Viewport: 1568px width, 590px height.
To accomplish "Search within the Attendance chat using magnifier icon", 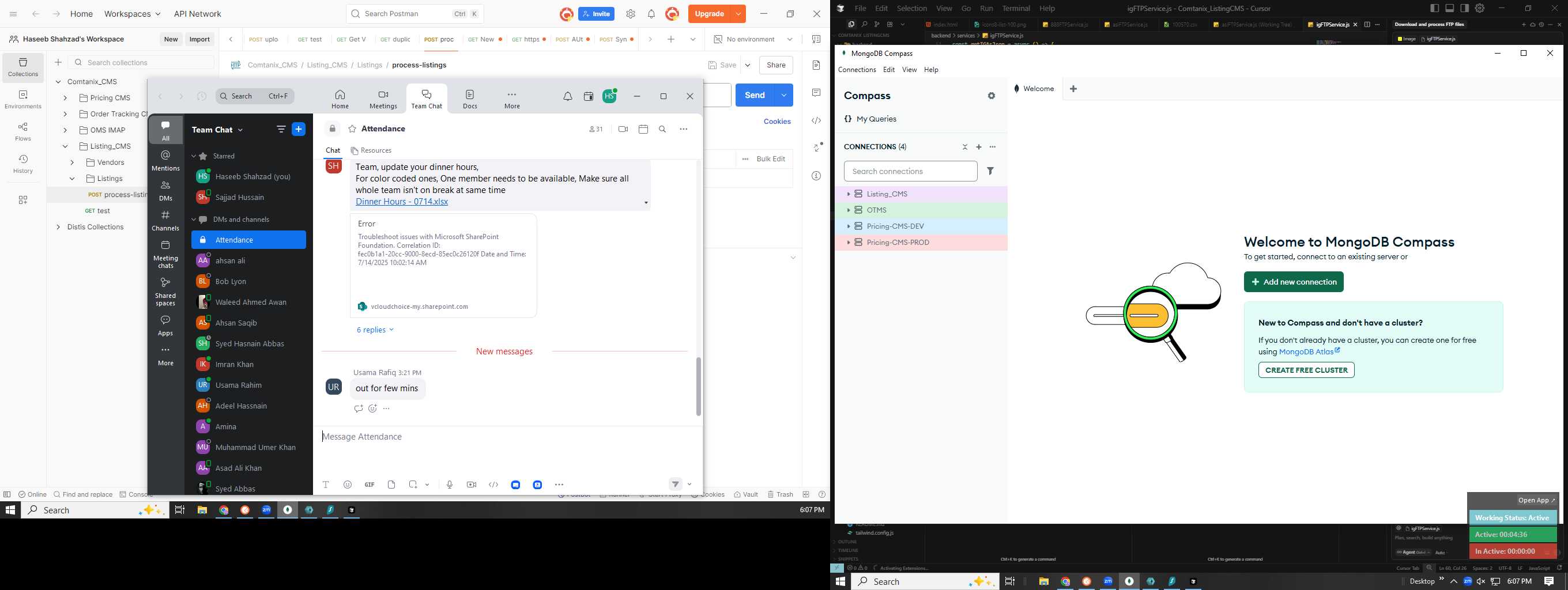I will (663, 129).
